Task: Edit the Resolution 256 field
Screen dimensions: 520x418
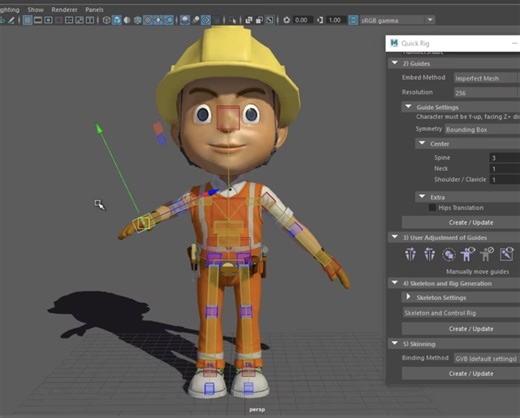Action: [487, 93]
